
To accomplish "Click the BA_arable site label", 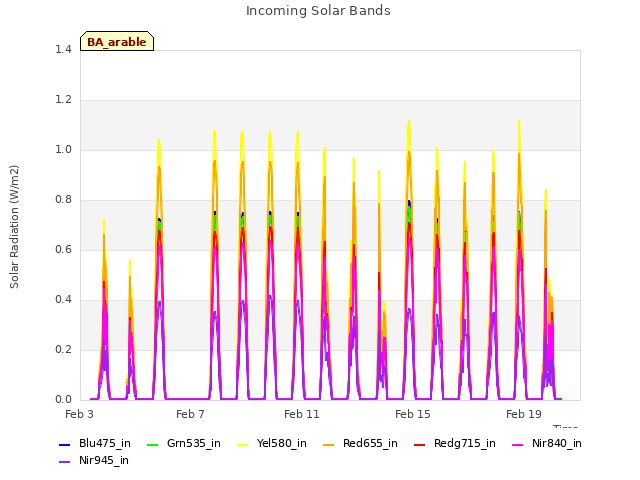I will pyautogui.click(x=117, y=42).
